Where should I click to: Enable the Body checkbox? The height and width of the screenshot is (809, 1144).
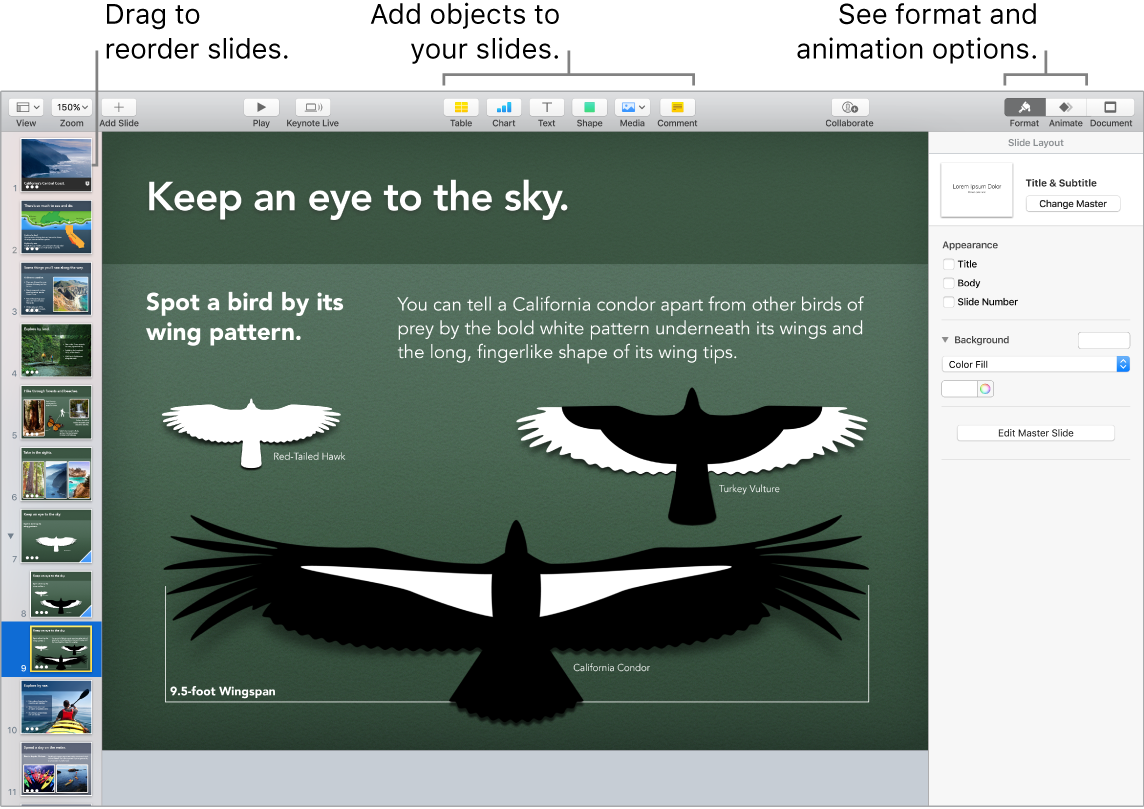pos(947,283)
